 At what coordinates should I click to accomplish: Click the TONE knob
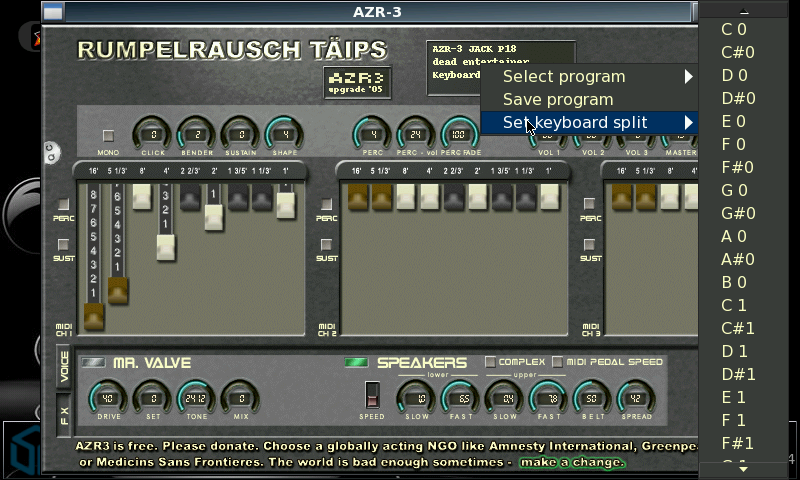(x=196, y=397)
